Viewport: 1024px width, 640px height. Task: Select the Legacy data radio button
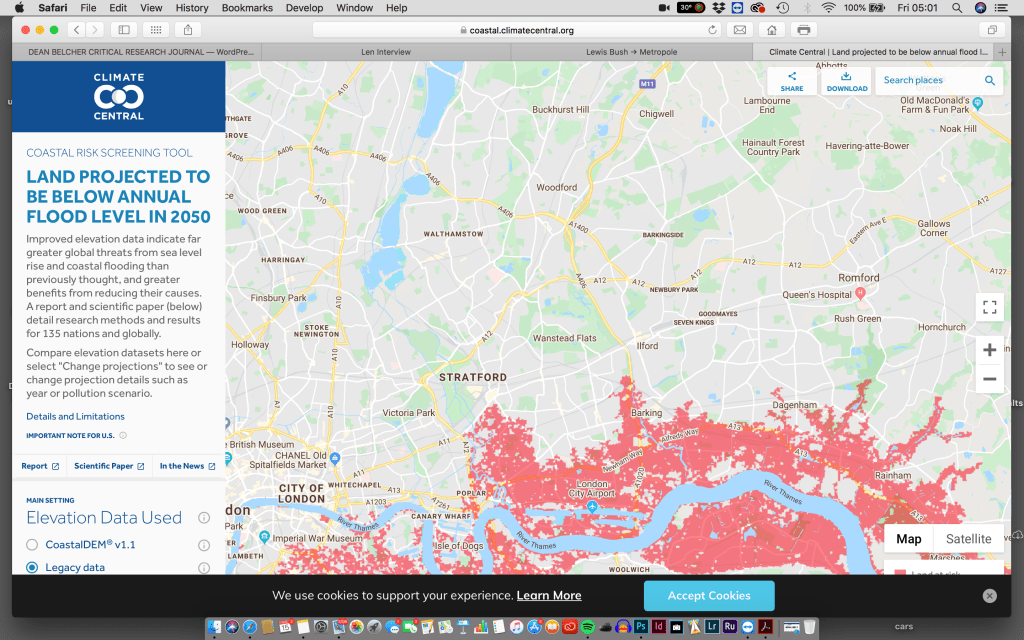(32, 568)
